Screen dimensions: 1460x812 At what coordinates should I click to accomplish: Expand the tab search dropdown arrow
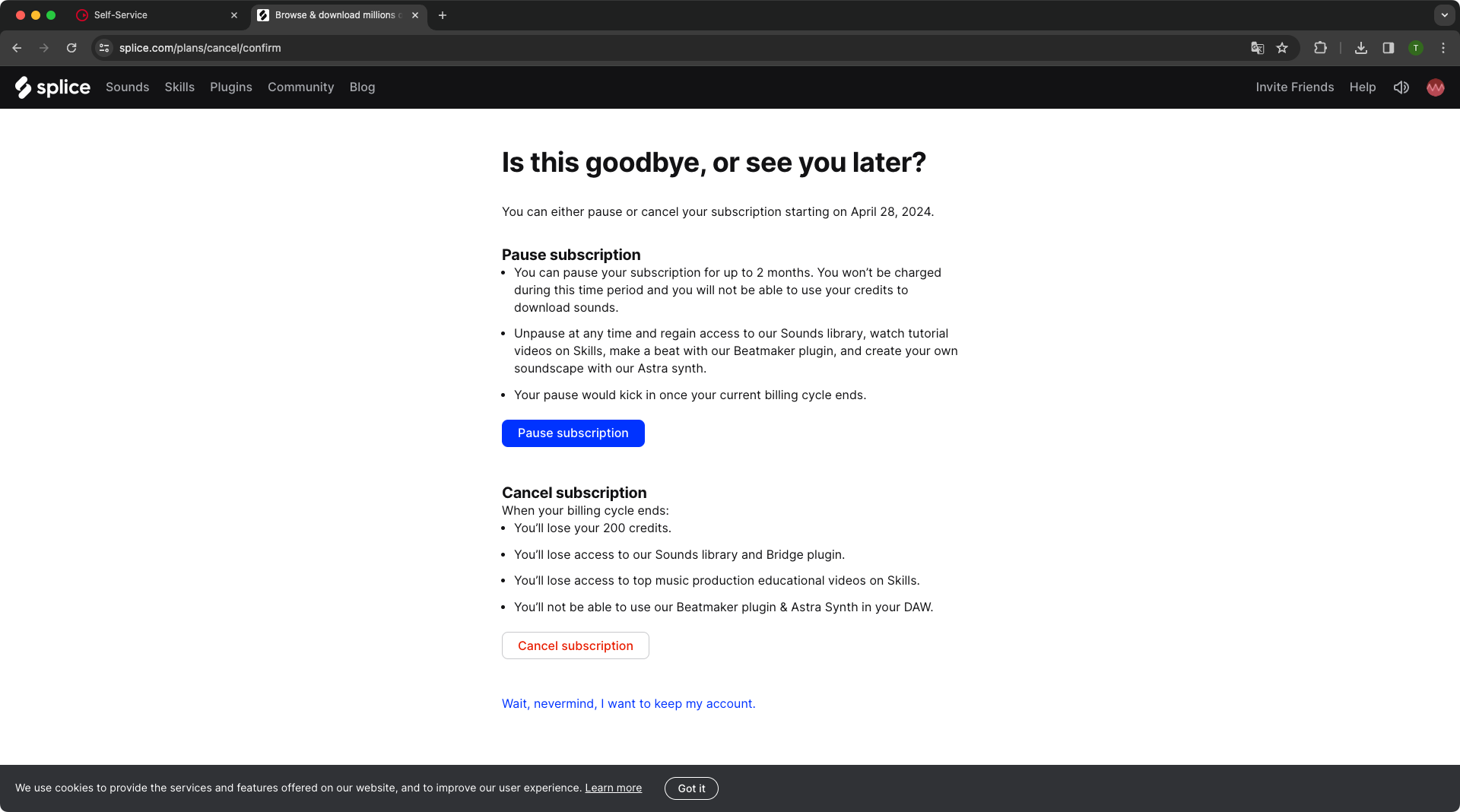tap(1444, 15)
